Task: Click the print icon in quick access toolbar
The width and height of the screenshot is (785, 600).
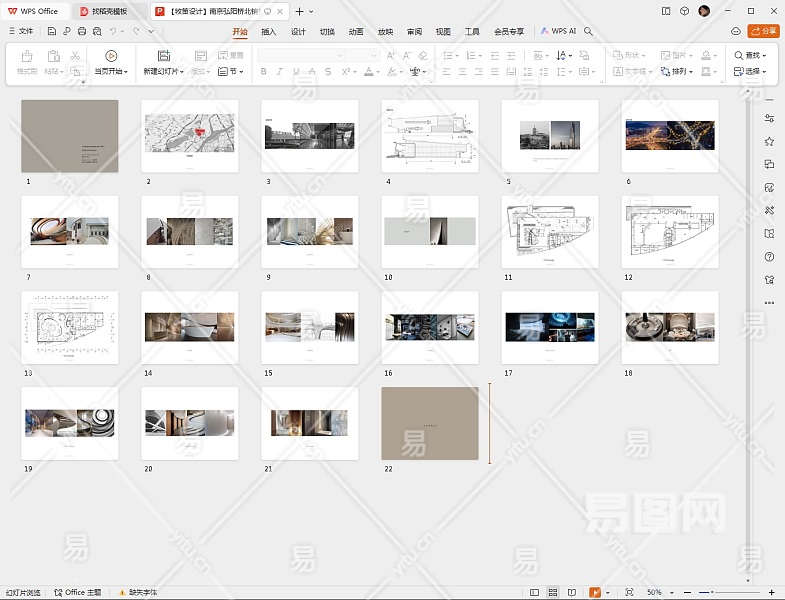Action: (x=81, y=31)
